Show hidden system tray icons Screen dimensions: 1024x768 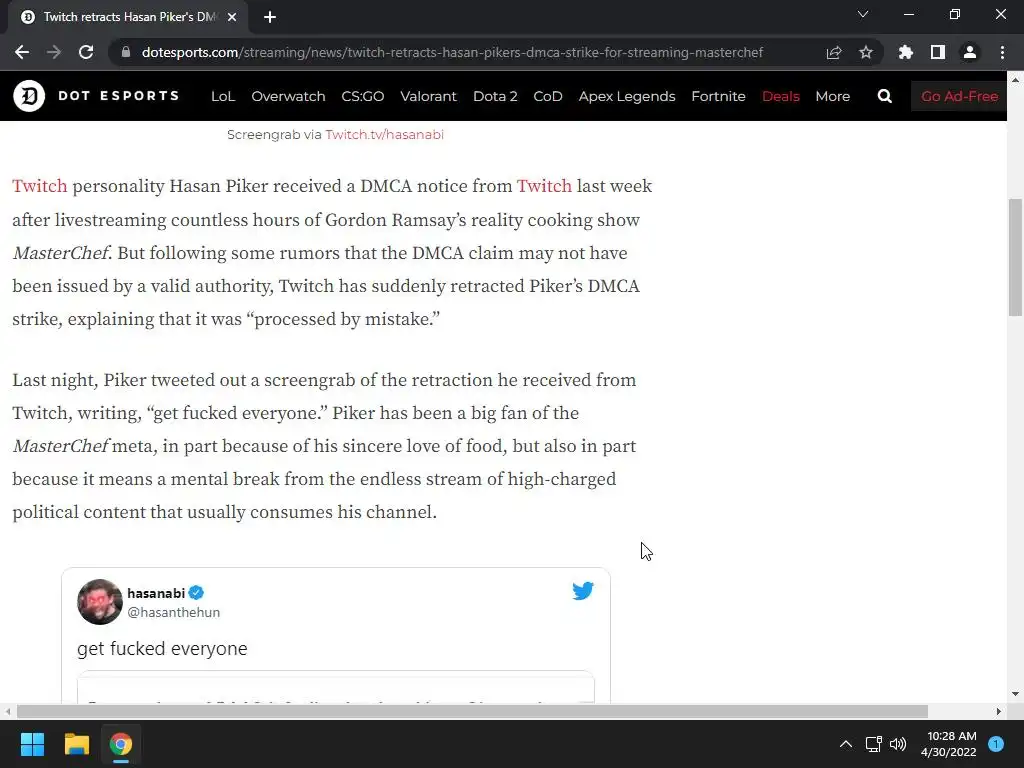click(846, 744)
